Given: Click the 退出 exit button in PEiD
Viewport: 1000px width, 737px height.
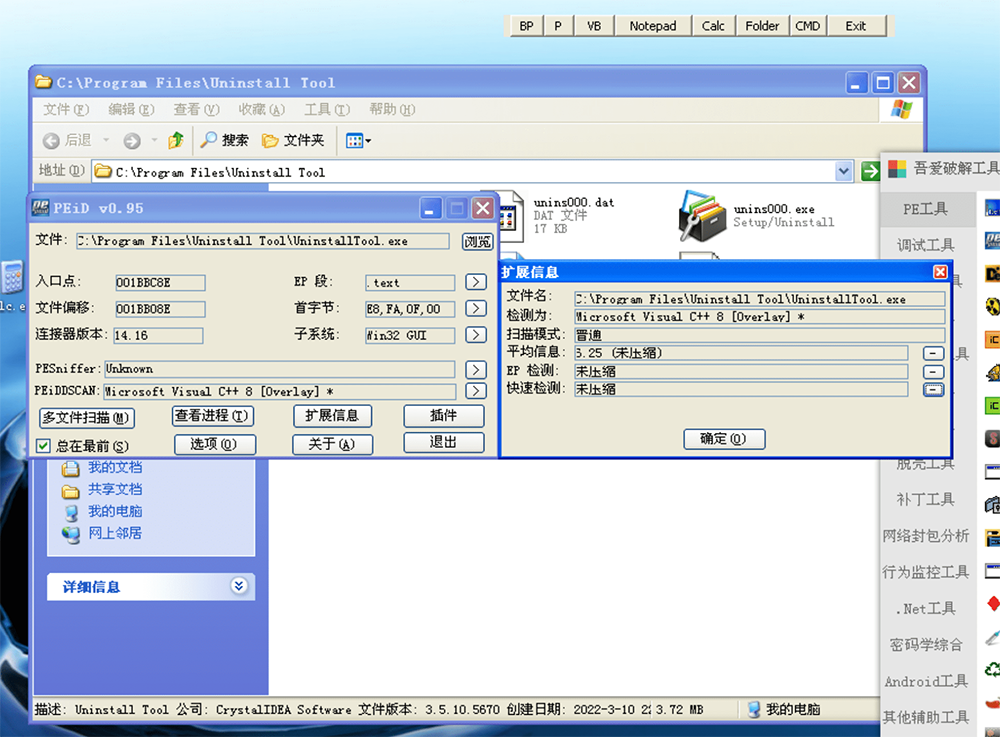Looking at the screenshot, I should pos(444,442).
